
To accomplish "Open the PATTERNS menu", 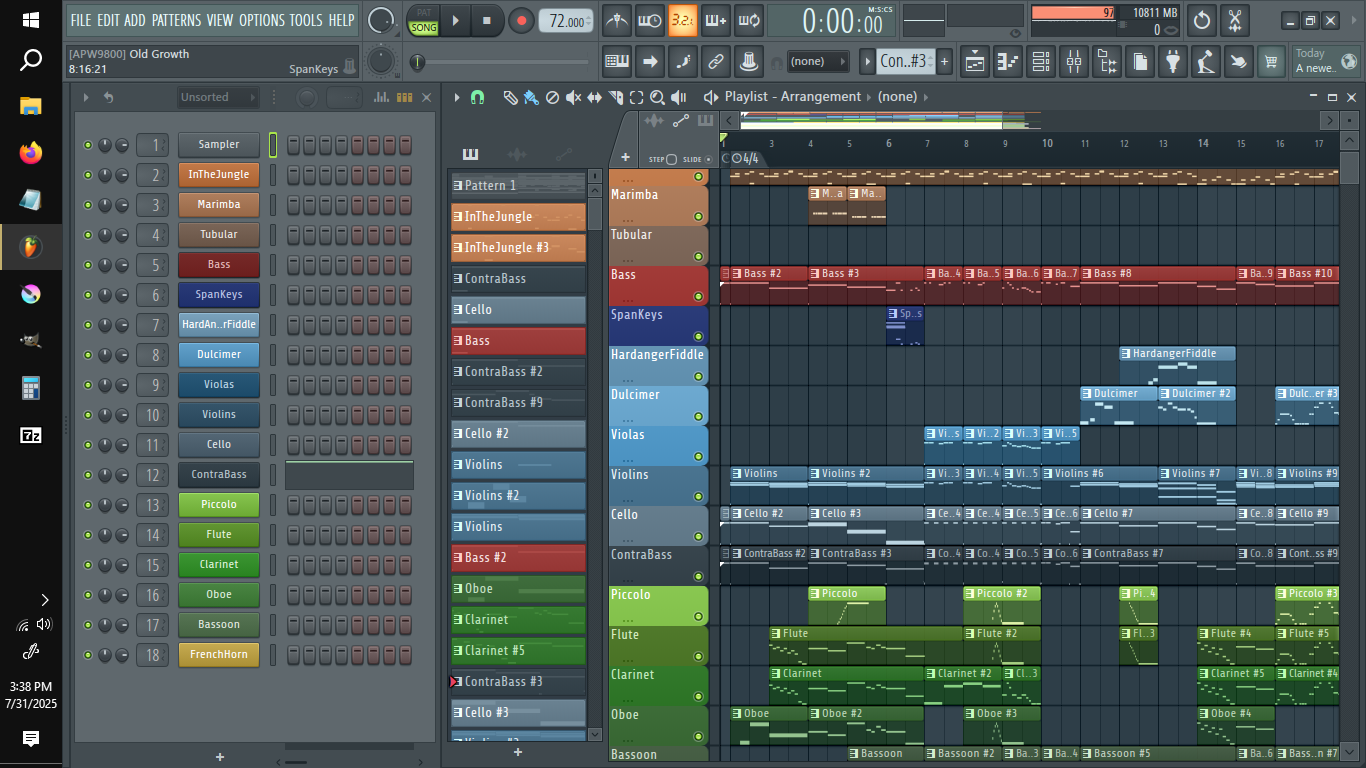I will pos(176,20).
